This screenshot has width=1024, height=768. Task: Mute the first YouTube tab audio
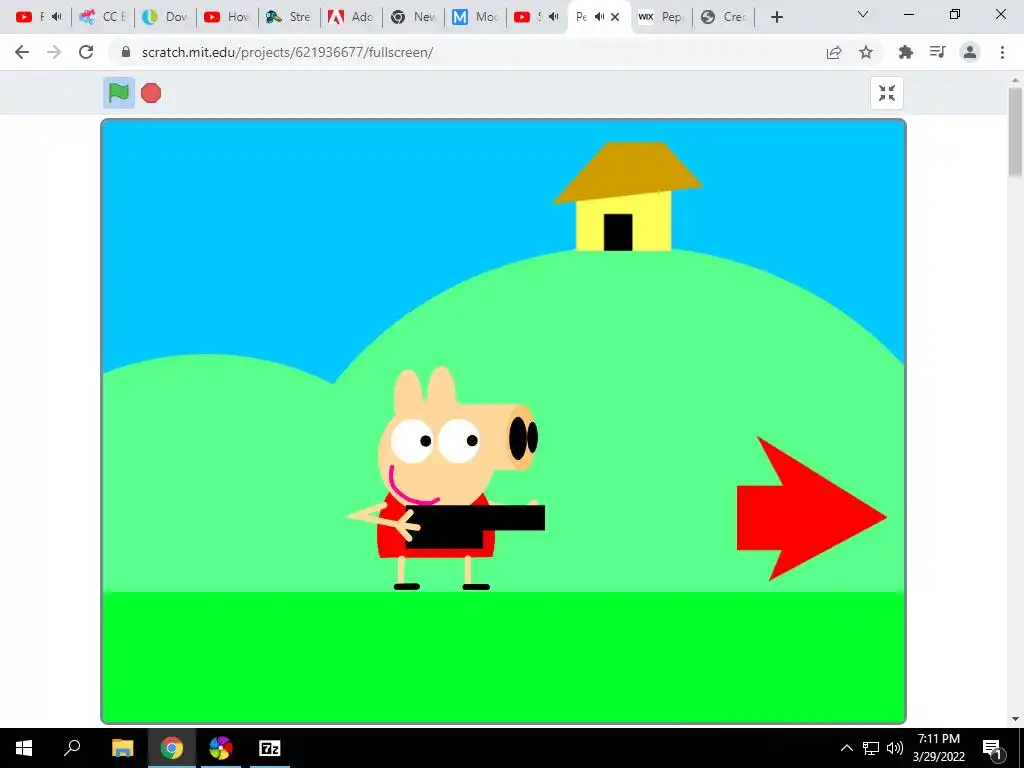coord(57,17)
